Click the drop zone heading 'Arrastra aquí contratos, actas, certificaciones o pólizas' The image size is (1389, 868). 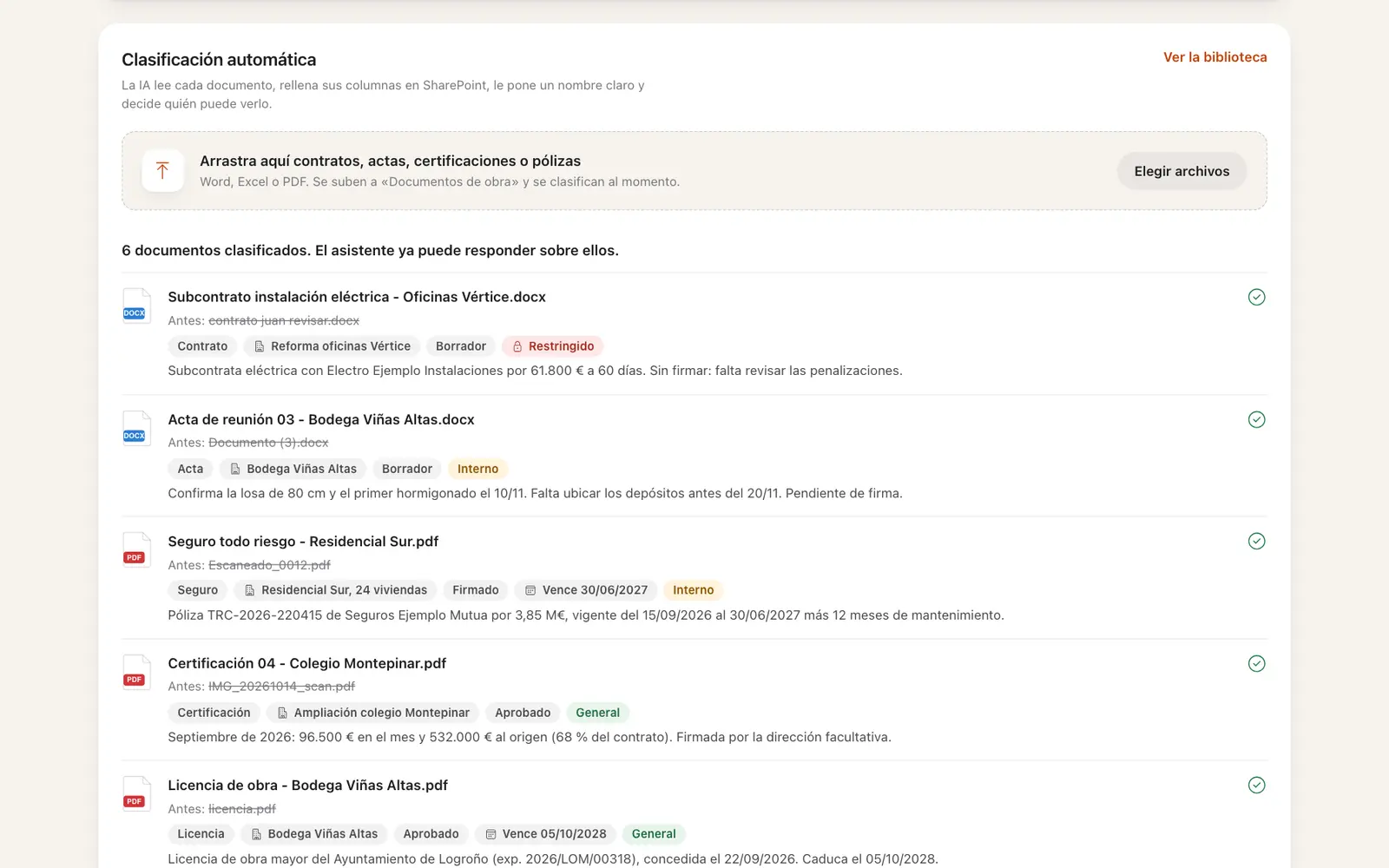(390, 161)
